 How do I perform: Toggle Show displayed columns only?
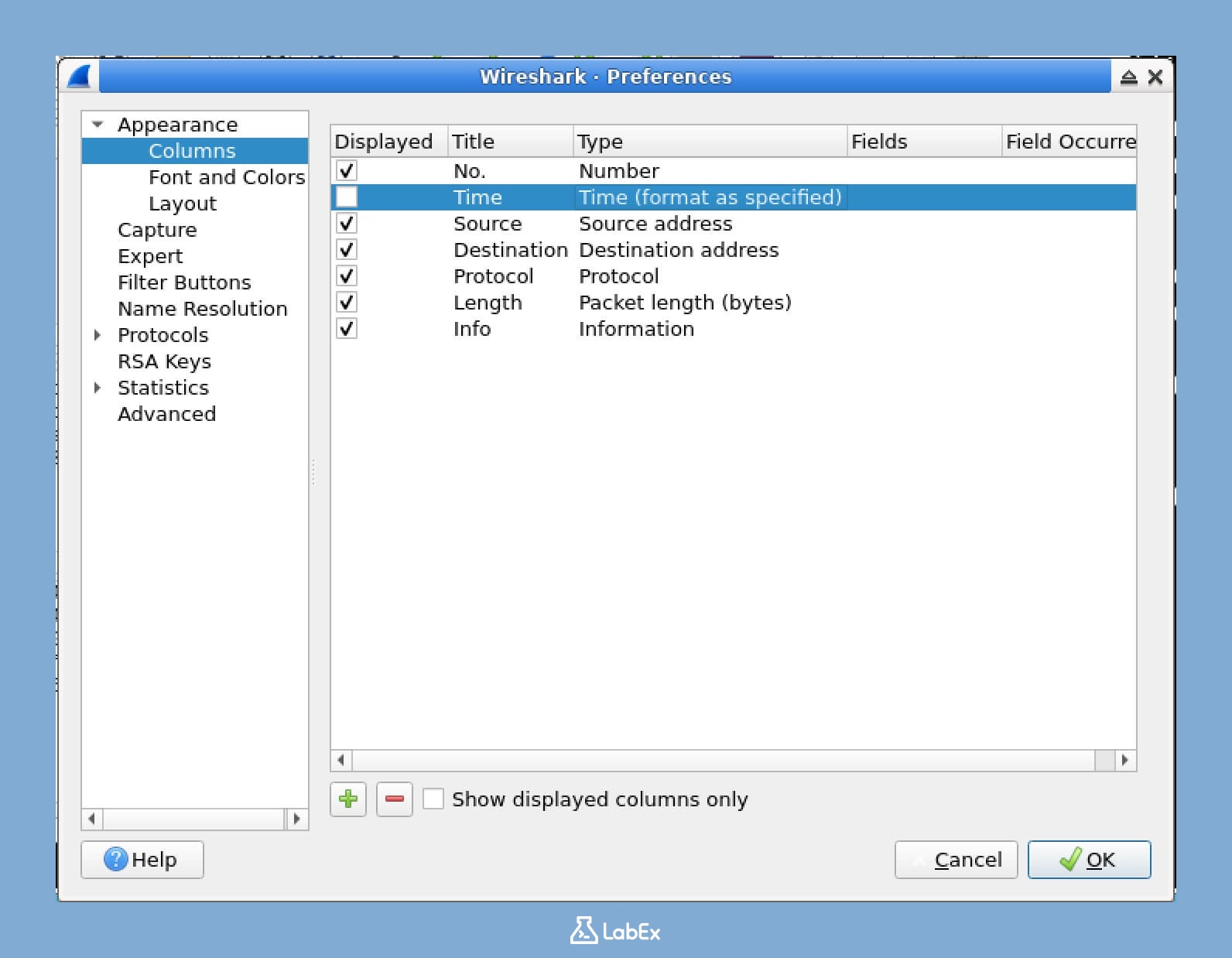pyautogui.click(x=433, y=799)
